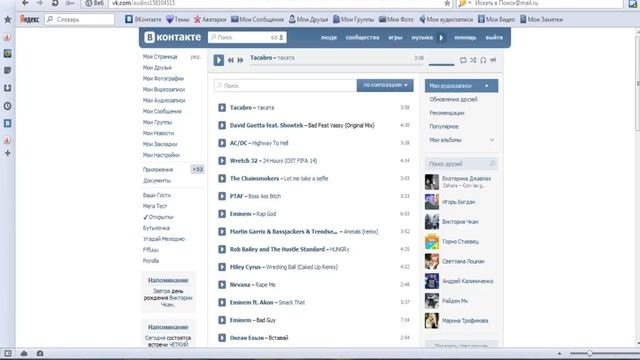Viewport: 640px width, 360px height.
Task: Open Популярное tab
Action: (444, 127)
